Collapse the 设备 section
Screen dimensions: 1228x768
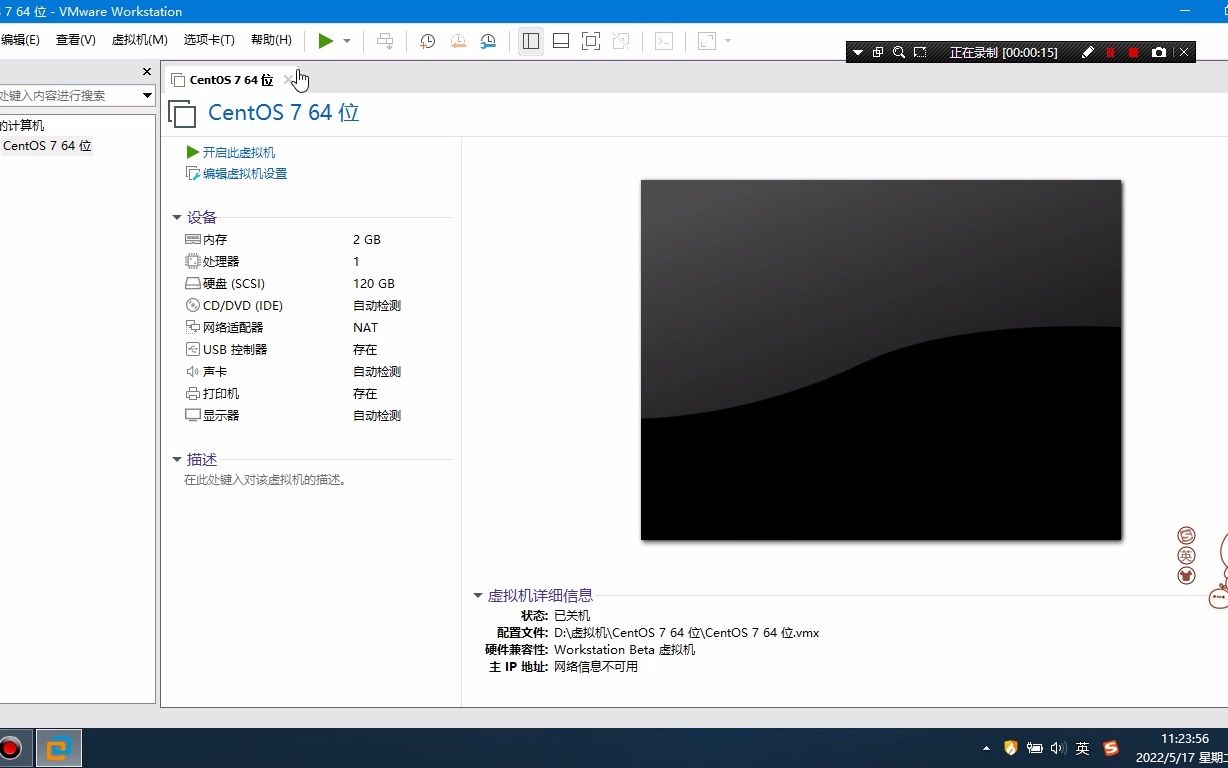177,217
